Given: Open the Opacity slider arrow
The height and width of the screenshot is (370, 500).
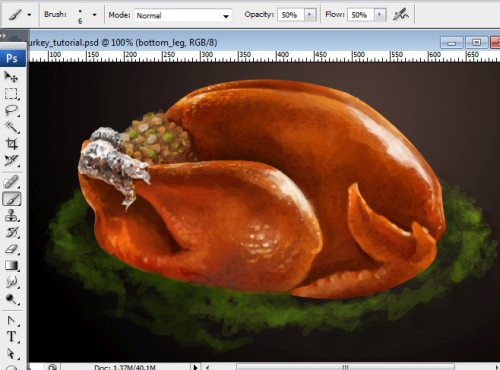Looking at the screenshot, I should (x=310, y=15).
